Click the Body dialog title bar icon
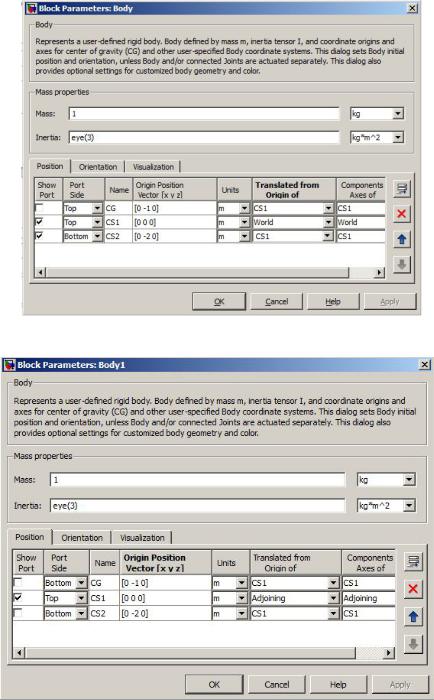434x700 pixels. click(31, 8)
